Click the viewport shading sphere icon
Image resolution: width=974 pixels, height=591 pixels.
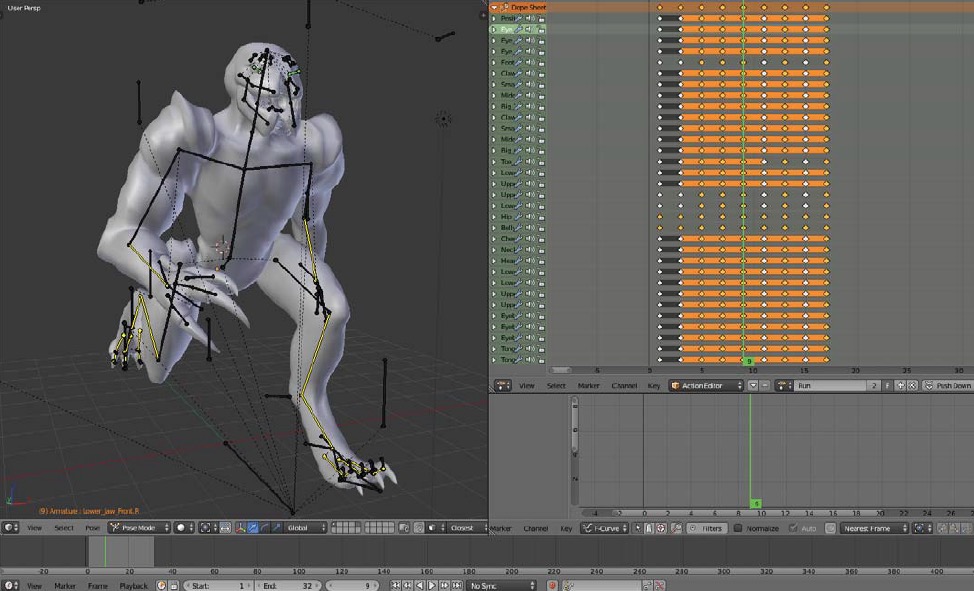(181, 528)
